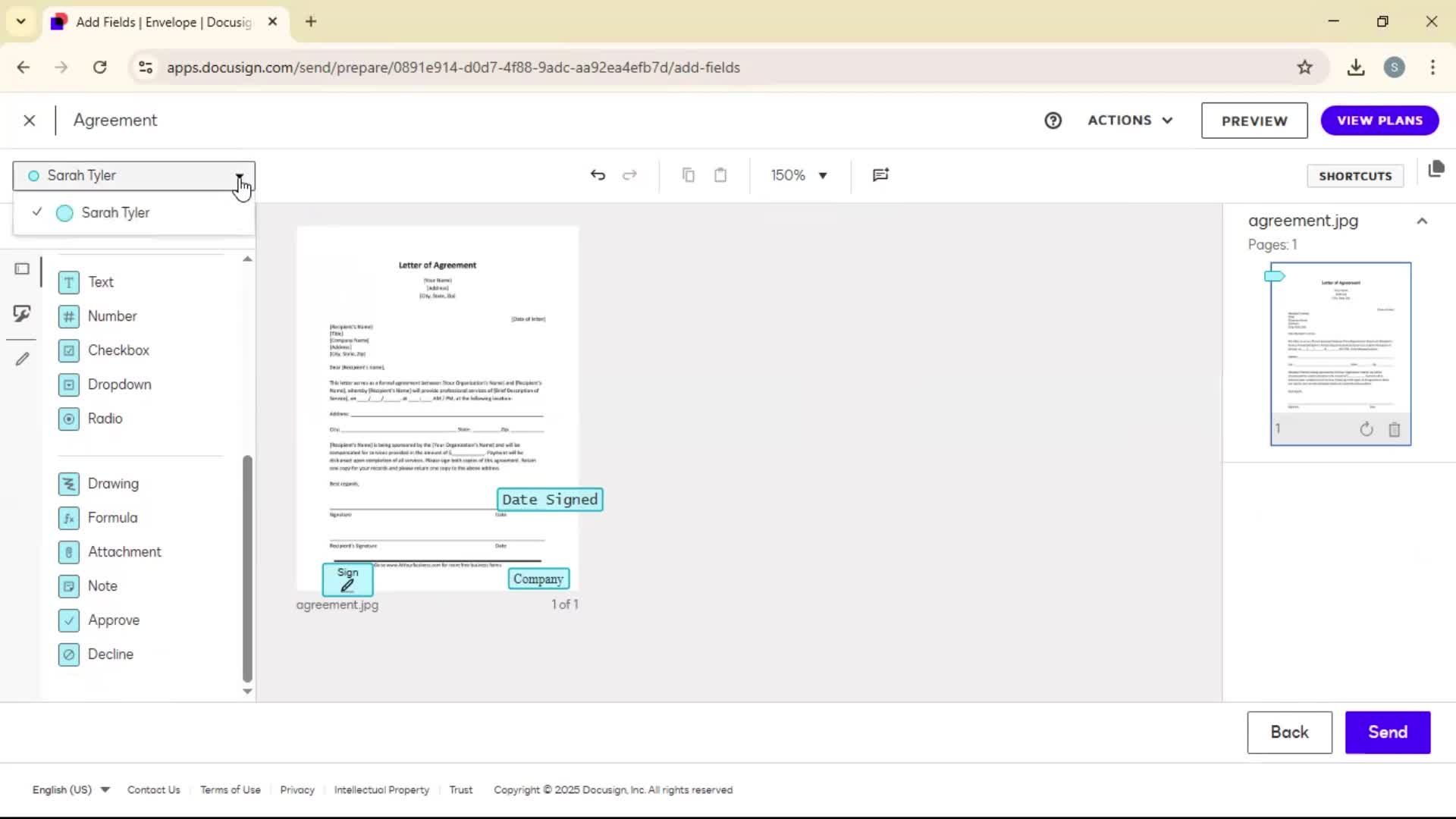The width and height of the screenshot is (1456, 819).
Task: Open the tab search dropdown arrow
Action: click(21, 21)
